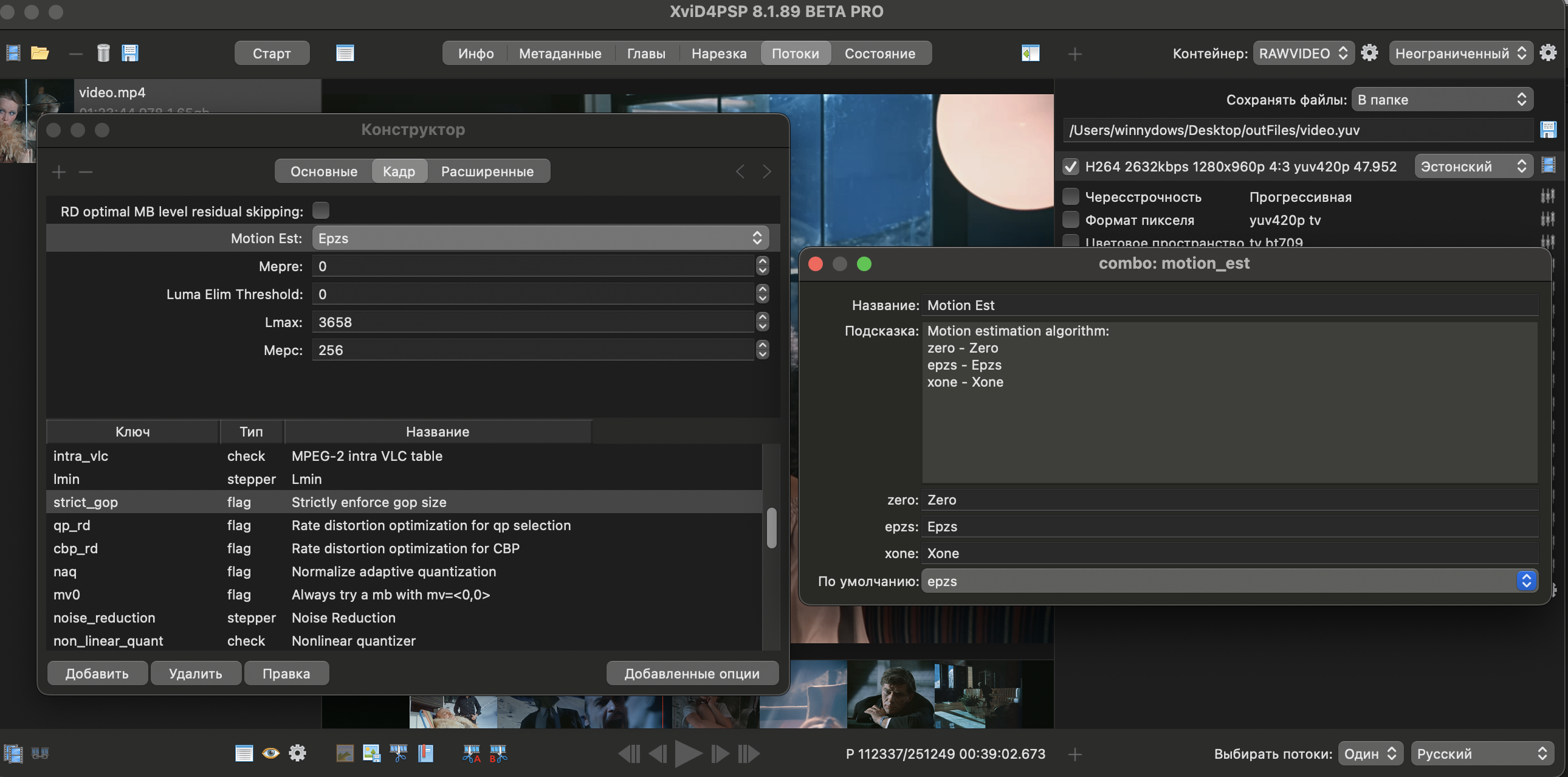Set cut point B with scissors B icon
This screenshot has height=777, width=1568.
tap(498, 754)
